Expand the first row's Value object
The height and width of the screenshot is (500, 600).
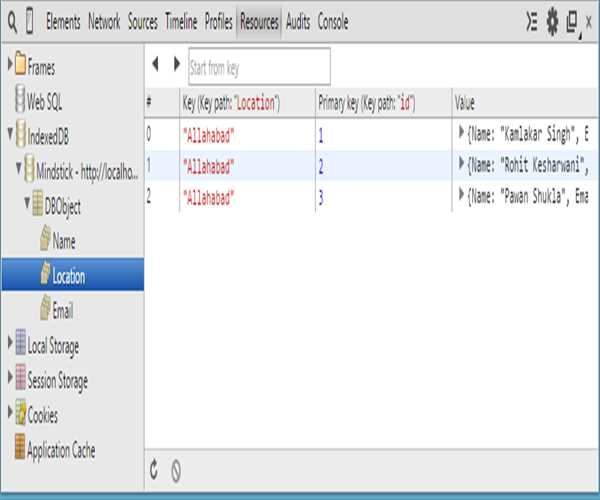click(461, 132)
